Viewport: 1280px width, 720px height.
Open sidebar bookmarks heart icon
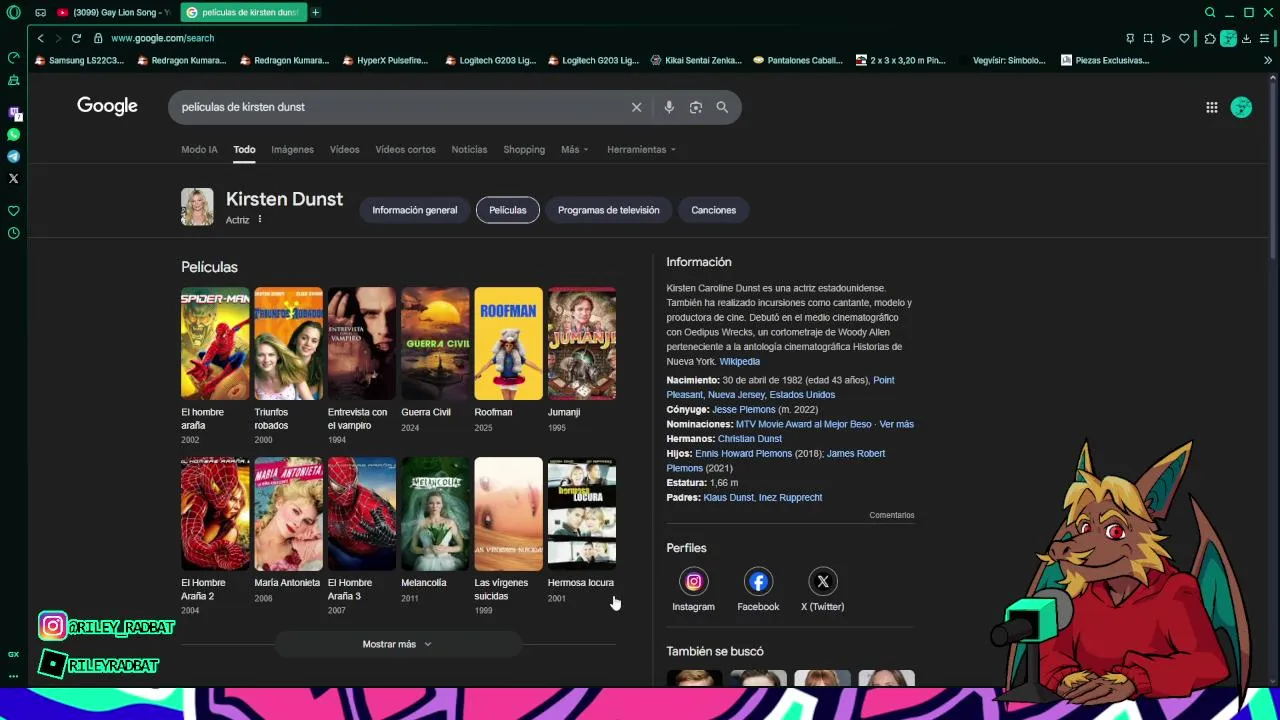tap(13, 211)
